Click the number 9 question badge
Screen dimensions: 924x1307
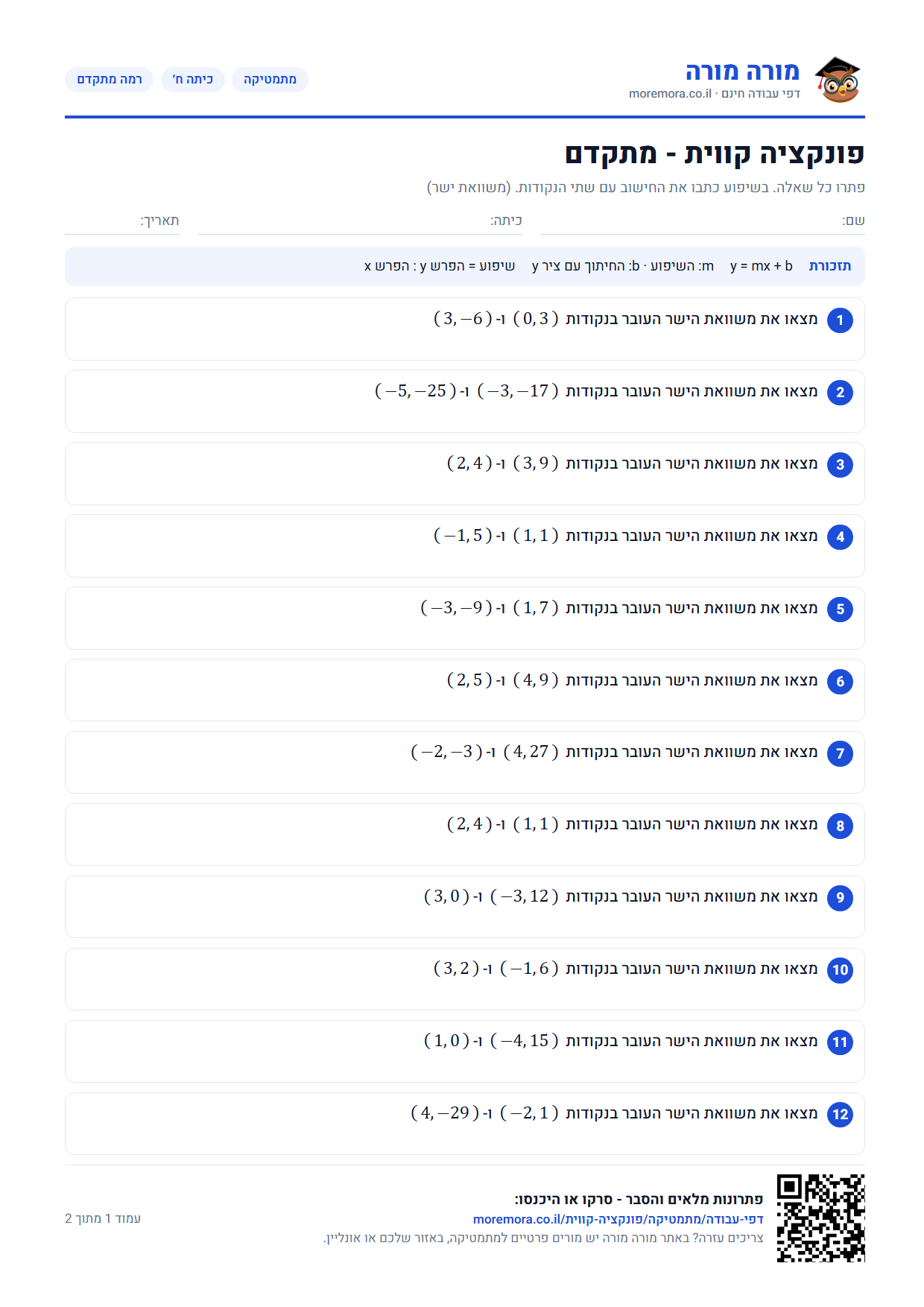[x=840, y=898]
